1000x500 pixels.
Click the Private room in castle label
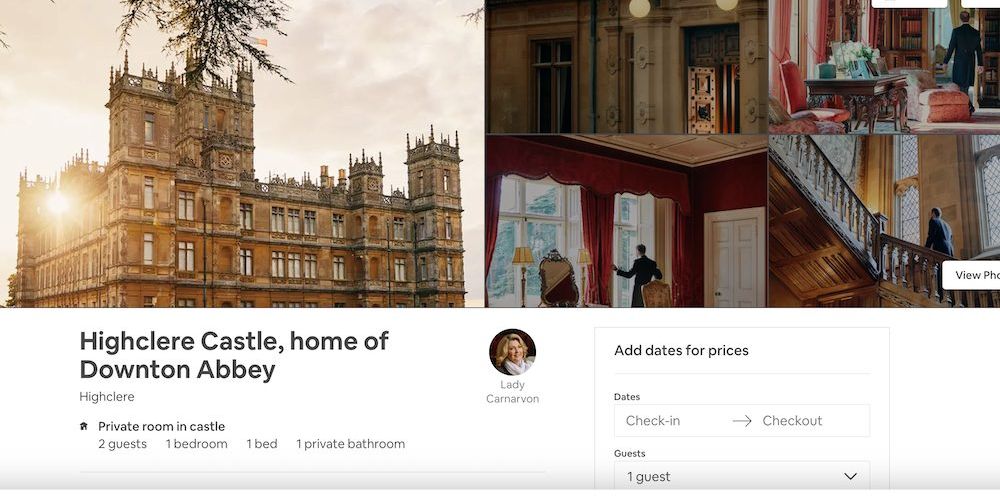pos(161,426)
